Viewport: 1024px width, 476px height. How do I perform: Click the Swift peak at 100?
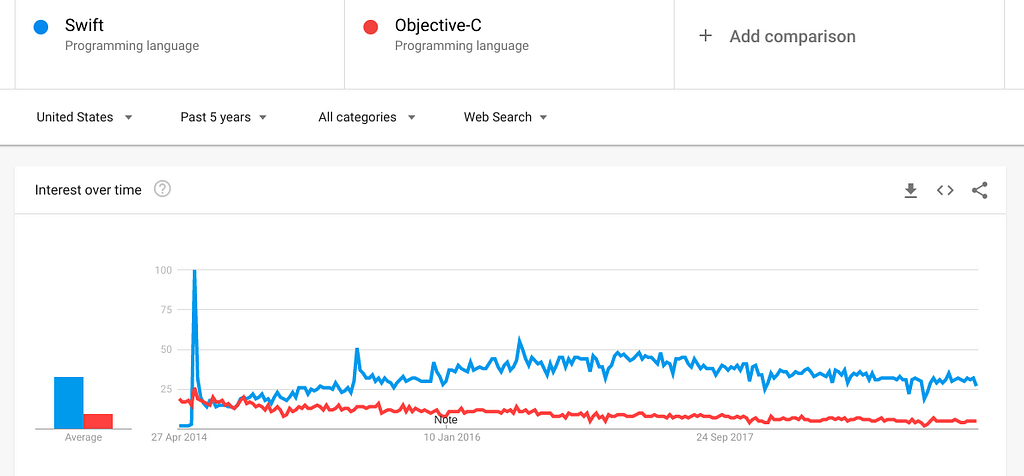tap(195, 271)
